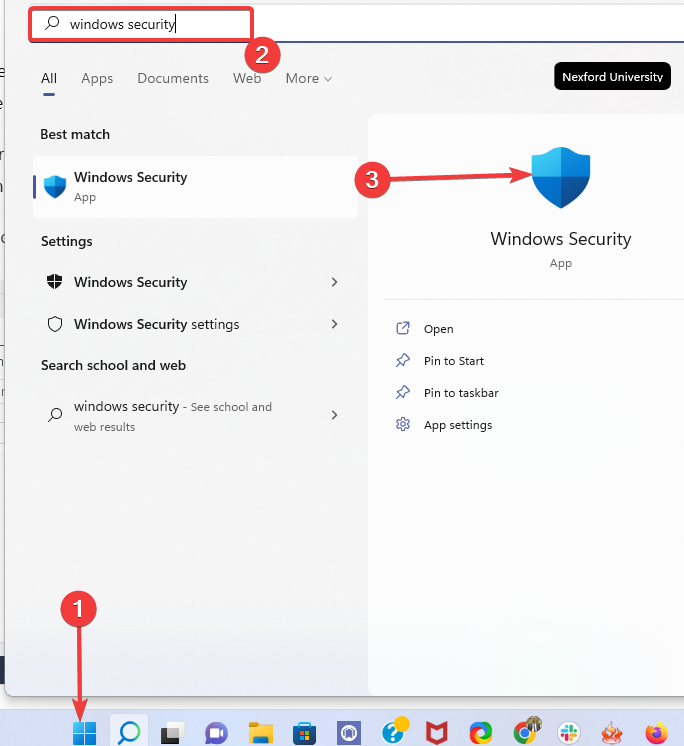Click the purple arch app icon in taskbar
Viewport: 684px width, 746px height.
(349, 733)
